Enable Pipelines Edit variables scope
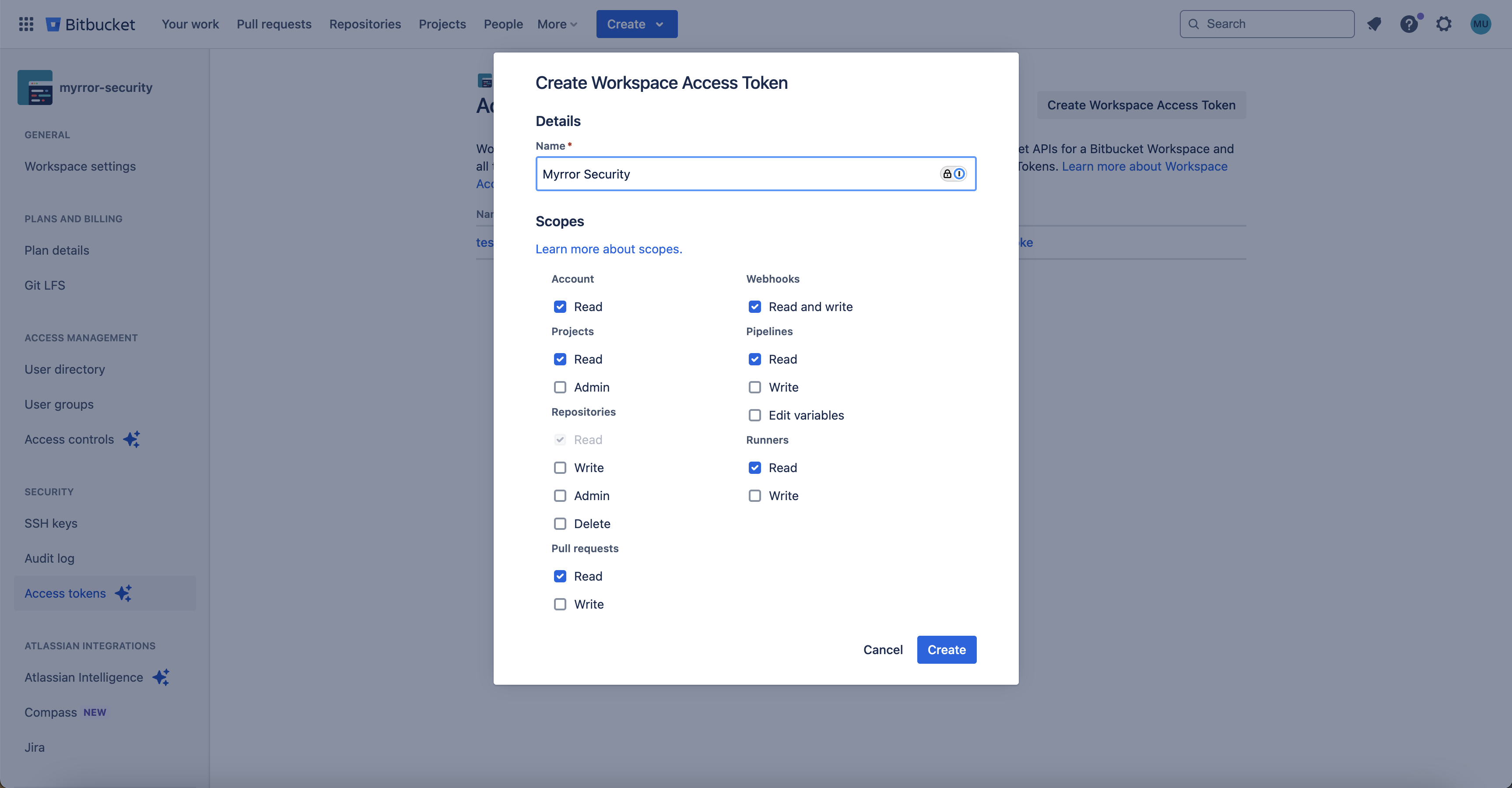1512x788 pixels. tap(755, 415)
